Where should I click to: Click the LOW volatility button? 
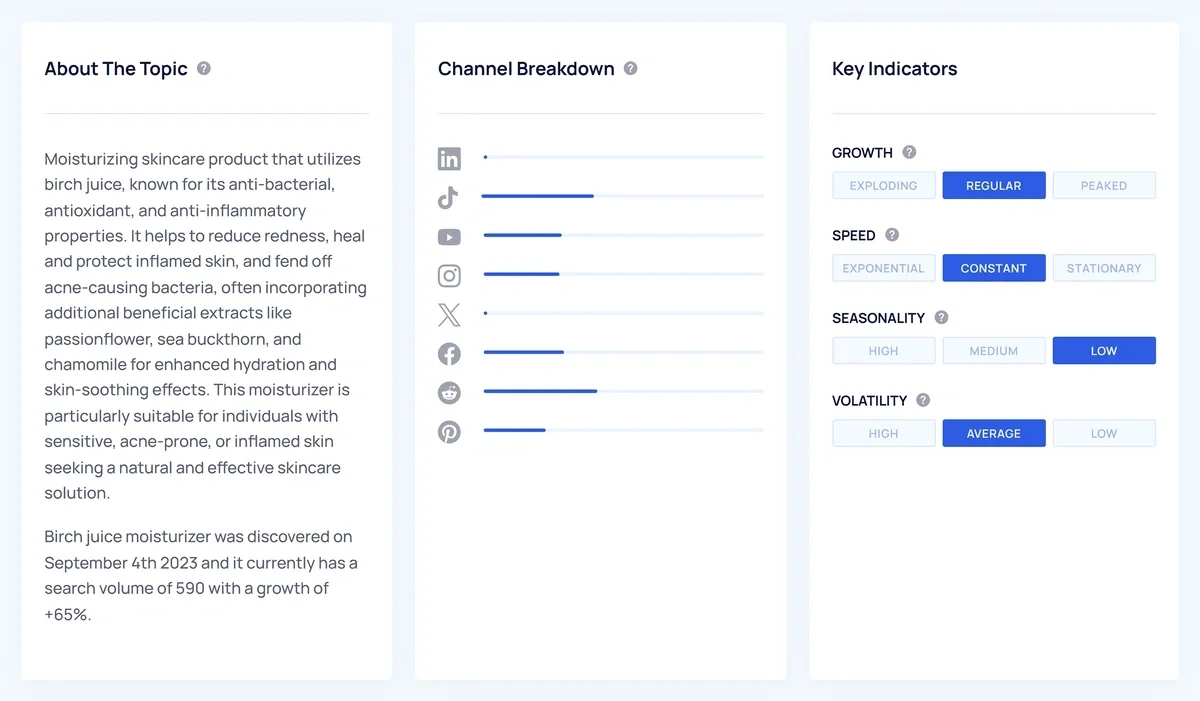(1104, 433)
